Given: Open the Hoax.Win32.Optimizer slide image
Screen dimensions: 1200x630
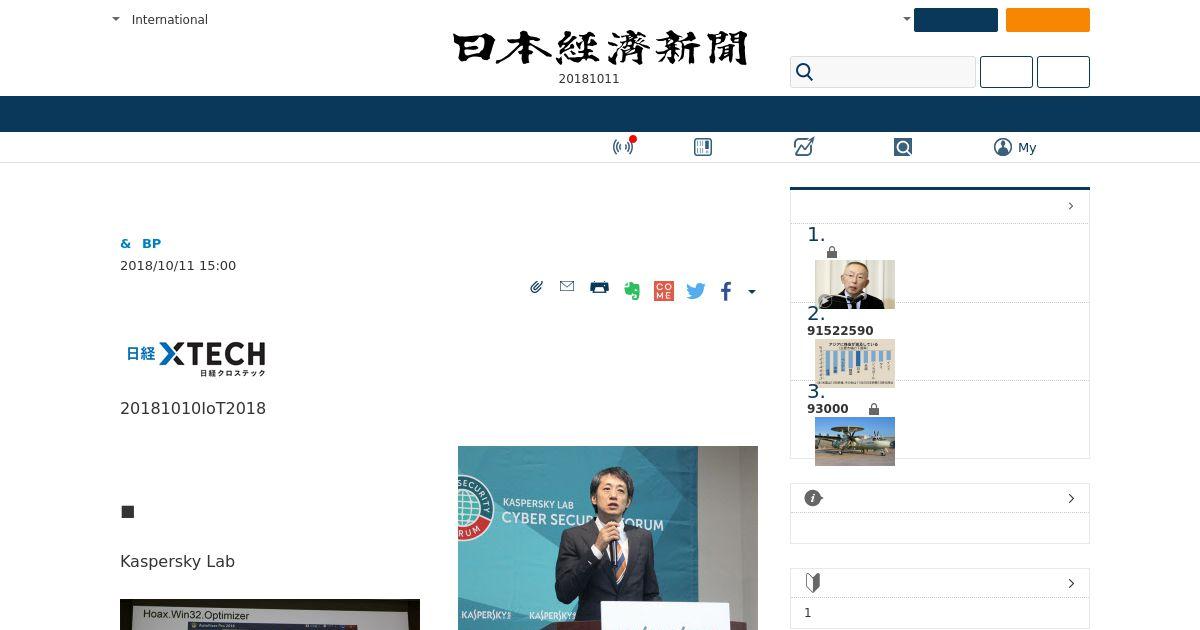Looking at the screenshot, I should click(270, 614).
